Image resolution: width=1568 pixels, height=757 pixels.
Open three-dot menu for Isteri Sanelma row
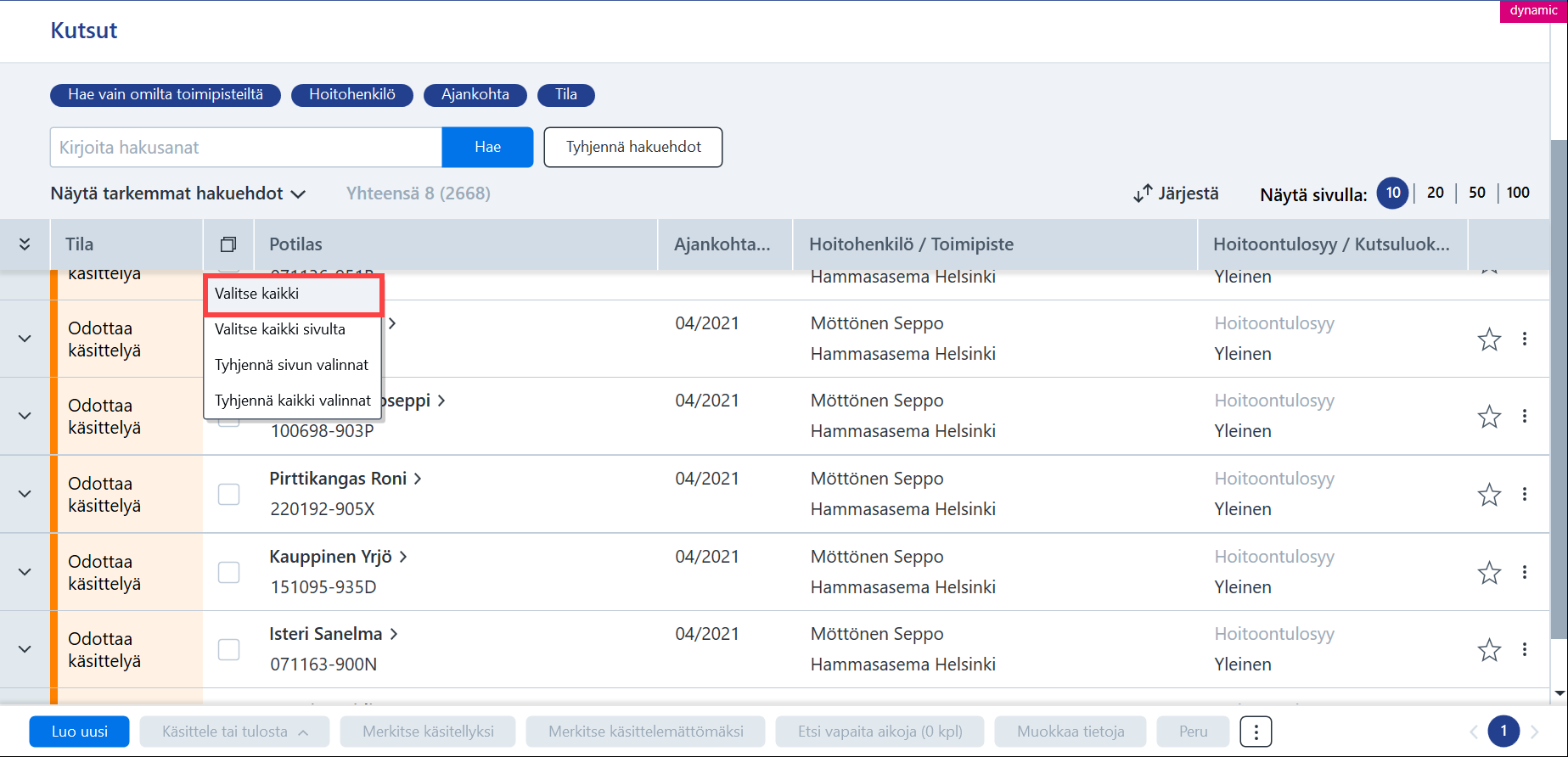1525,649
